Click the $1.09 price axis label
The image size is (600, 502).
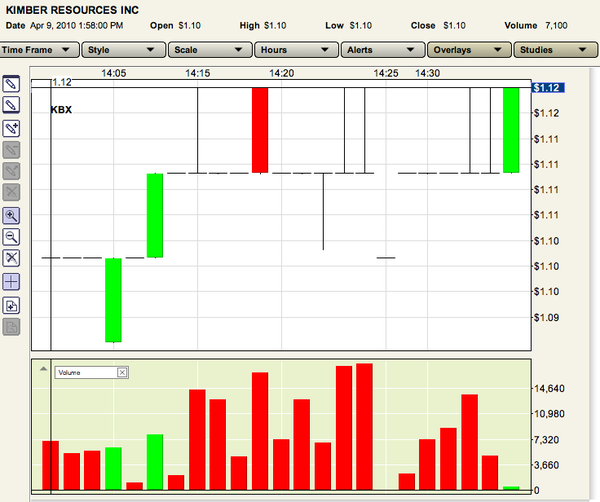[x=546, y=318]
